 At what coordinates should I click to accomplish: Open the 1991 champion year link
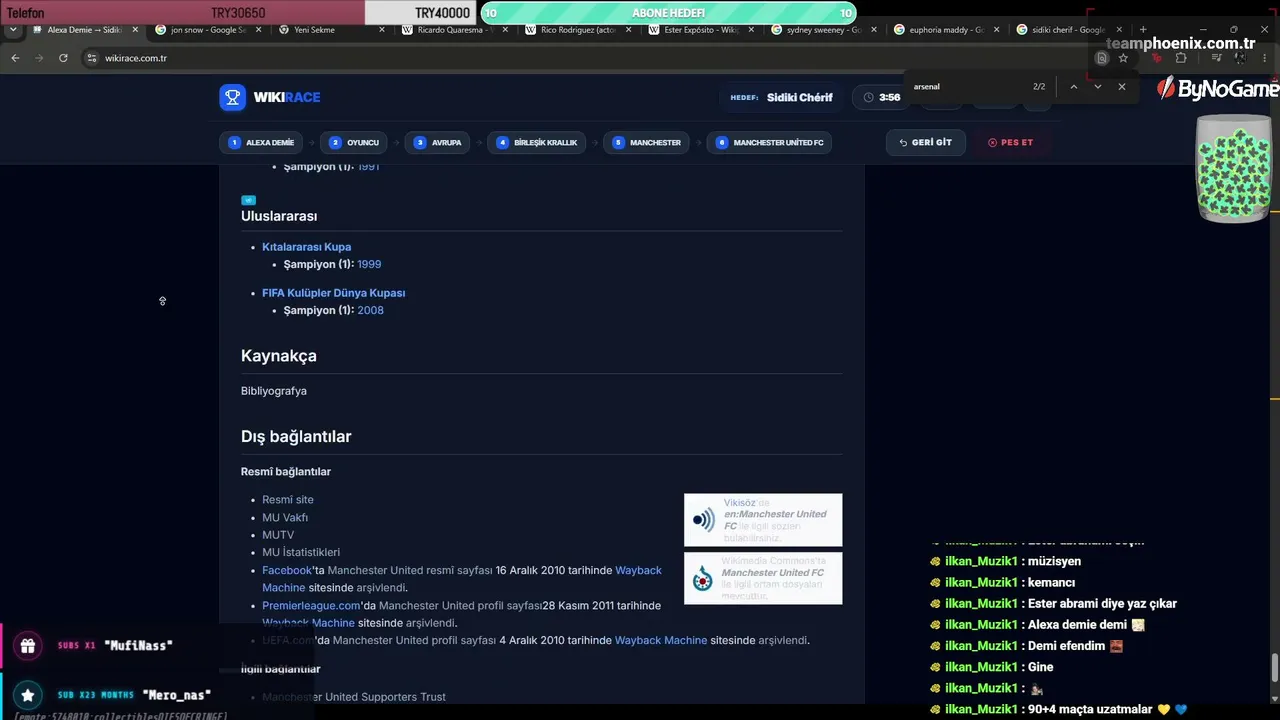(368, 166)
